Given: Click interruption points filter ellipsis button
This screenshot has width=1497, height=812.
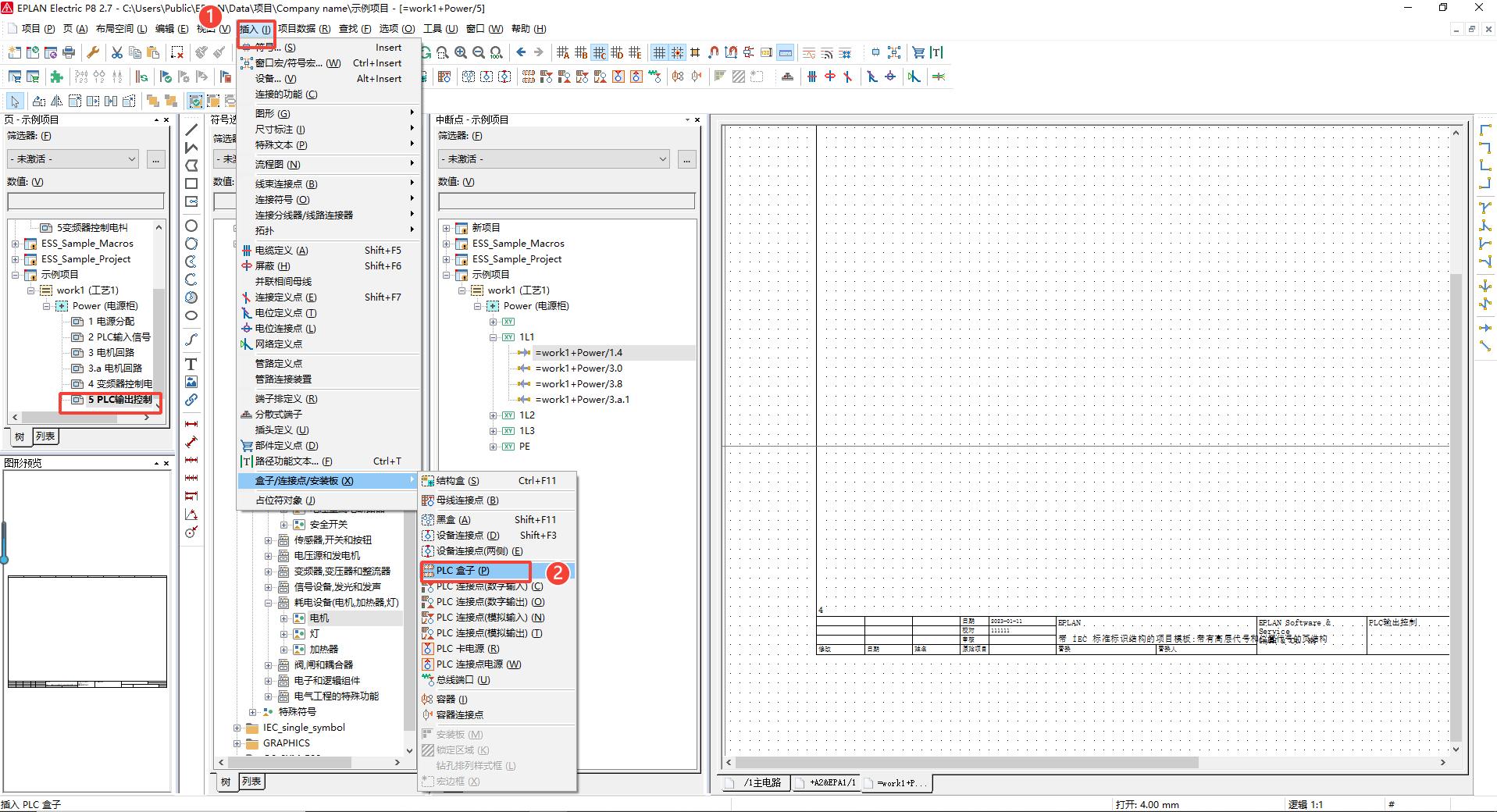Looking at the screenshot, I should (686, 159).
